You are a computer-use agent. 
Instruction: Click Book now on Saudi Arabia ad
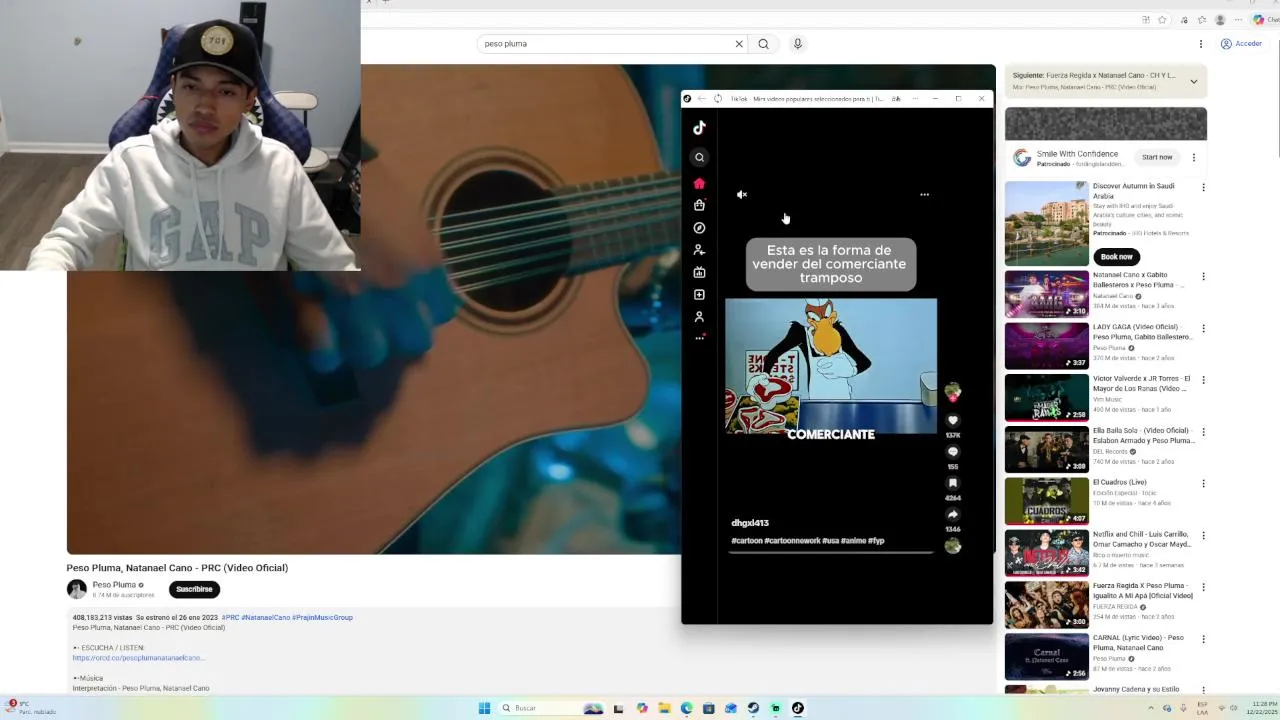coord(1116,257)
